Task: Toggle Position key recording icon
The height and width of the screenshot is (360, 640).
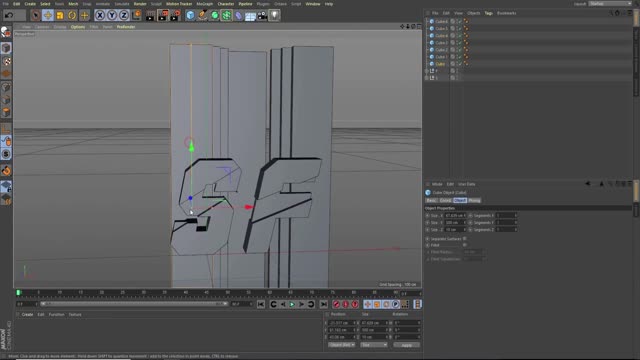Action: click(x=367, y=304)
